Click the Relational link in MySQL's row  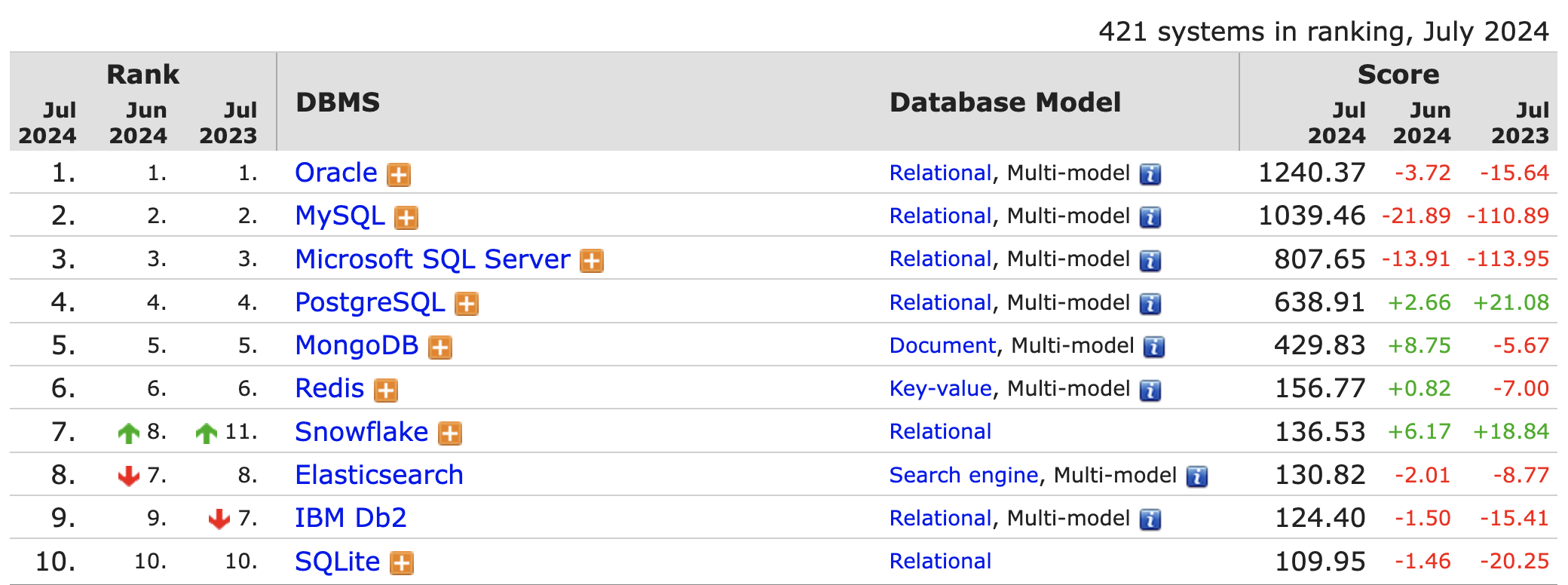[940, 216]
